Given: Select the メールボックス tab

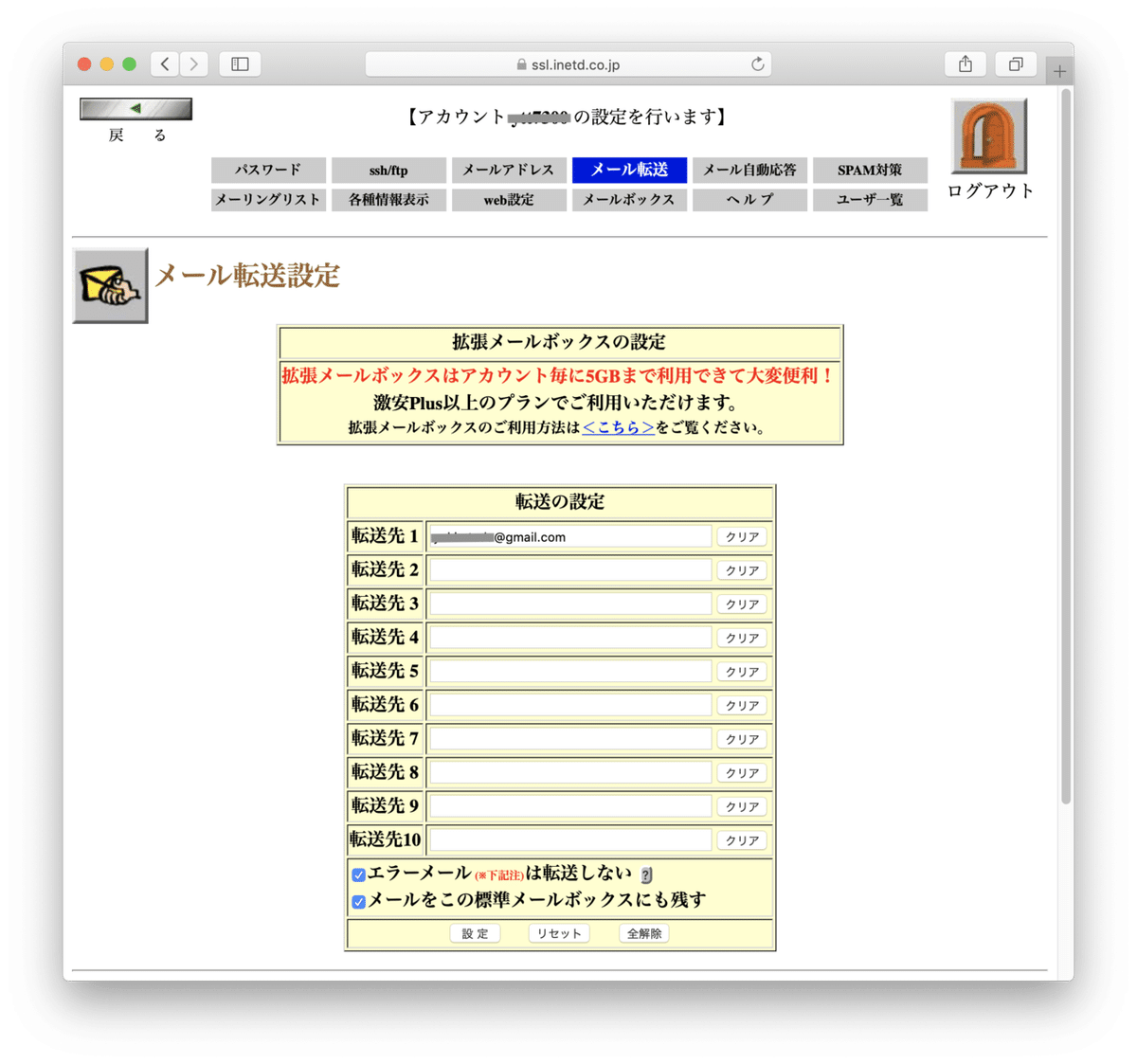Looking at the screenshot, I should (x=629, y=200).
